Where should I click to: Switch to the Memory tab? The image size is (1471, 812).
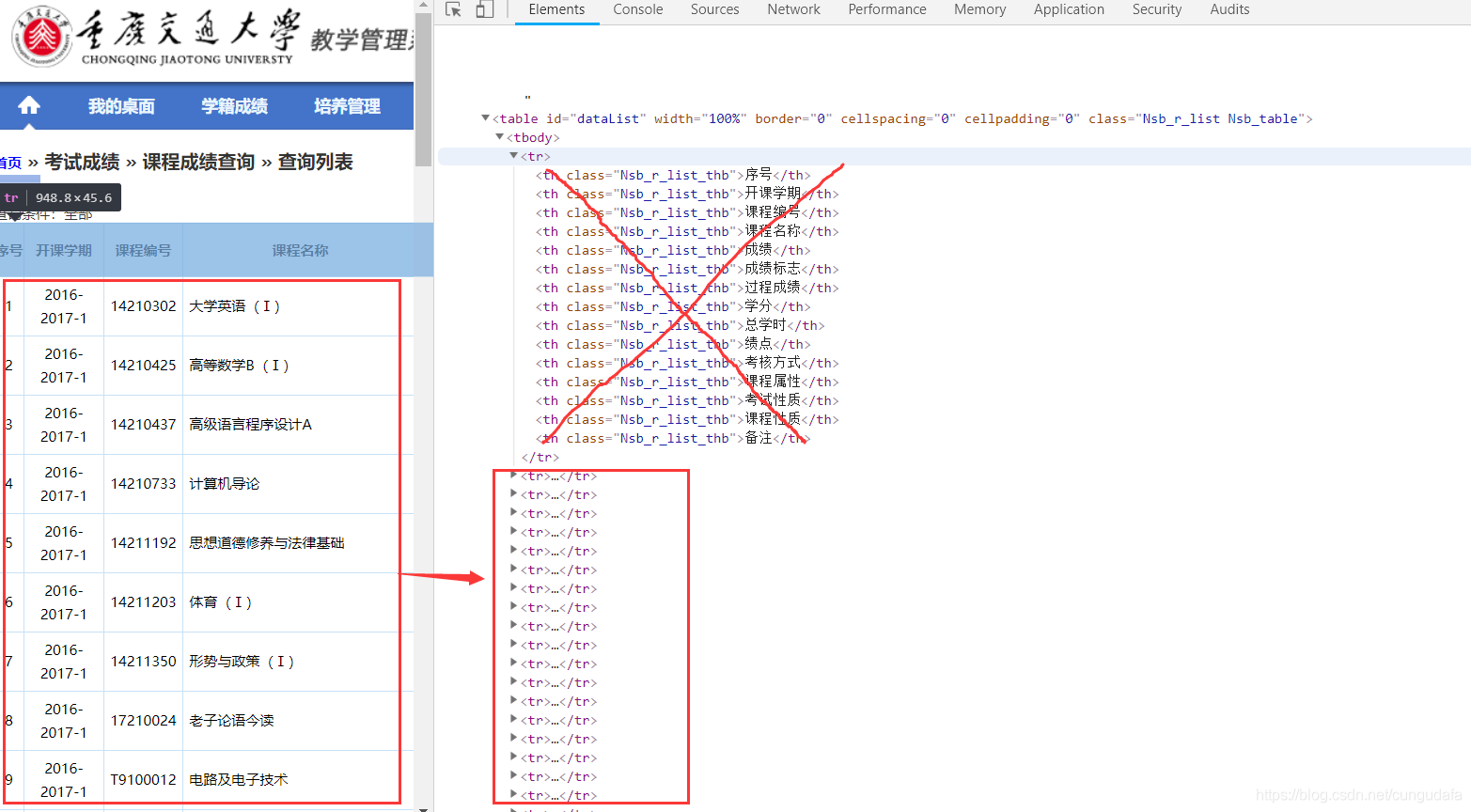tap(979, 9)
